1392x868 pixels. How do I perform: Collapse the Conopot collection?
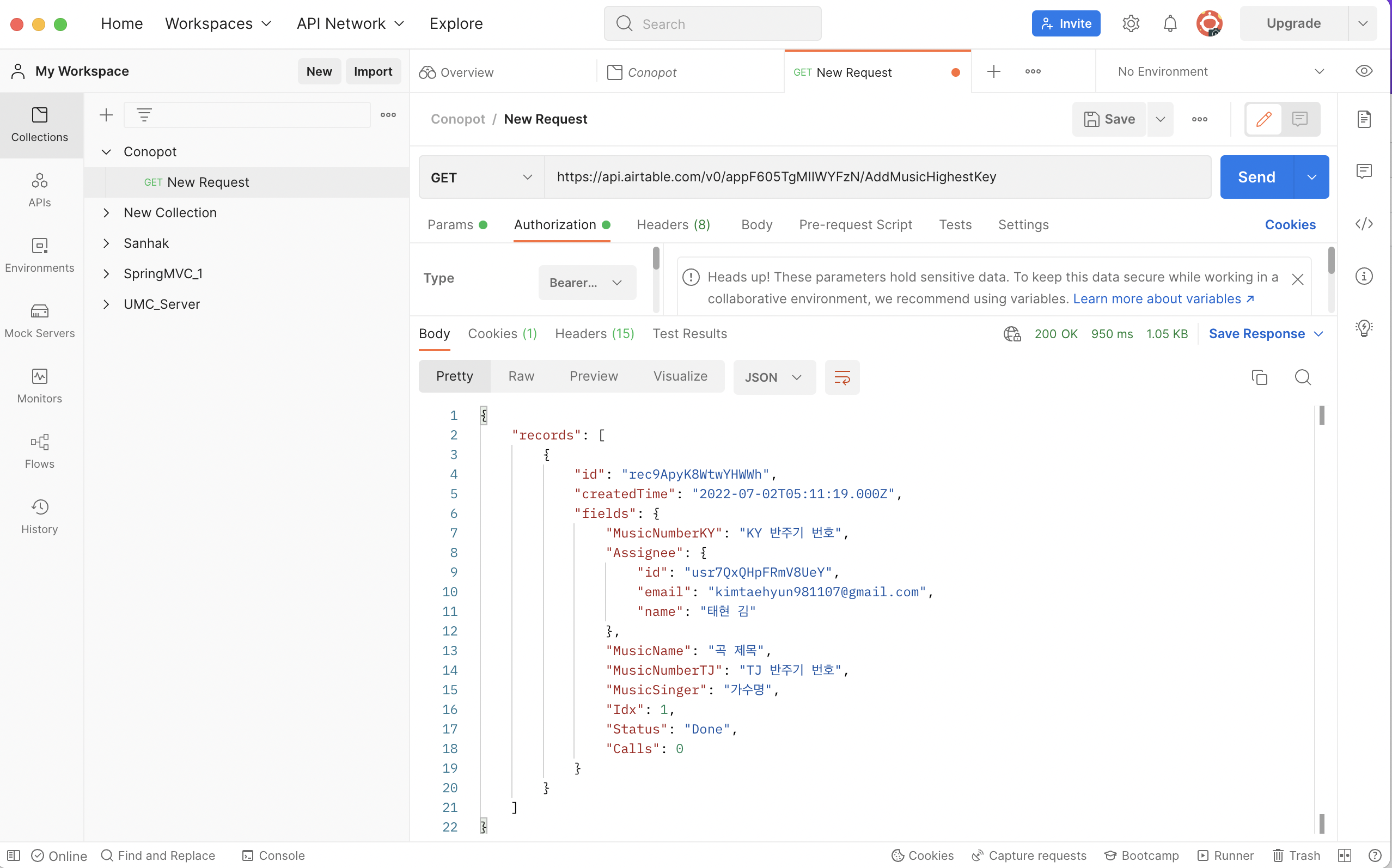(106, 152)
